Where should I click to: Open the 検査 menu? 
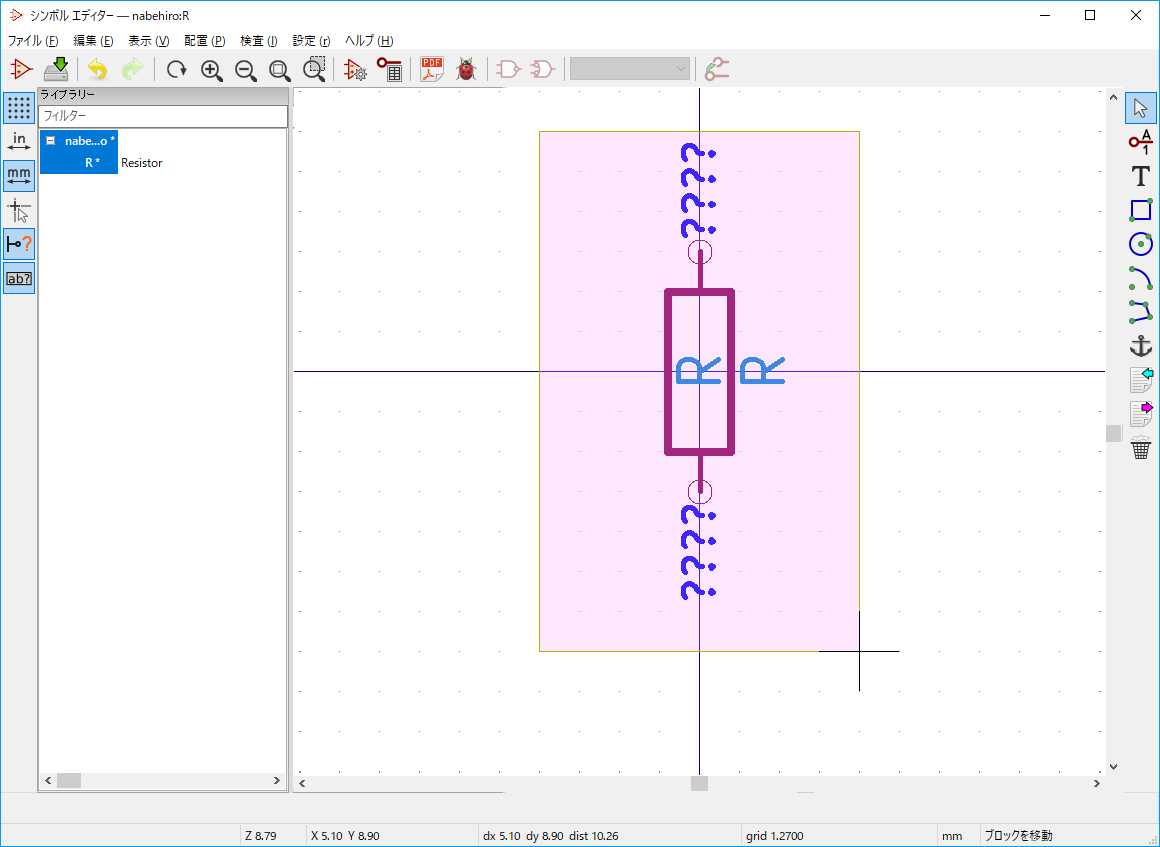pos(259,41)
